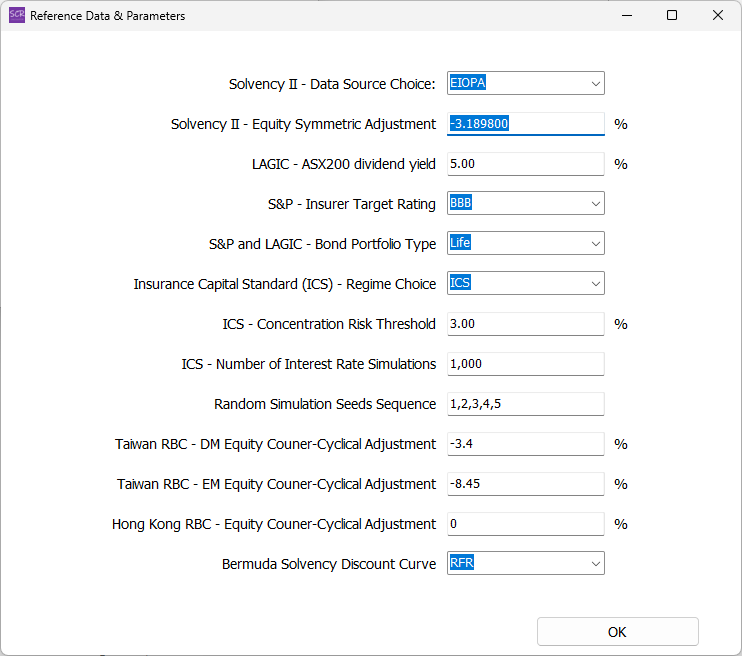Expand the Insurer Target Rating dropdown
This screenshot has width=742, height=656.
[526, 204]
